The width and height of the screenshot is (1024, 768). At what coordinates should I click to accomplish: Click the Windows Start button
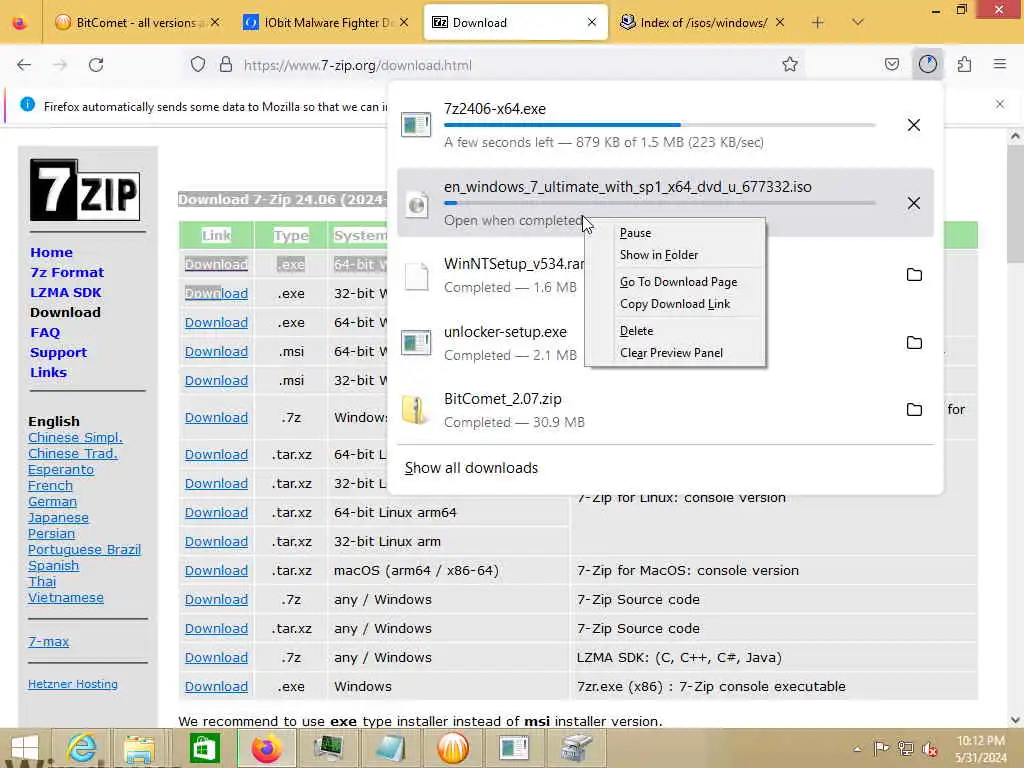click(x=25, y=748)
